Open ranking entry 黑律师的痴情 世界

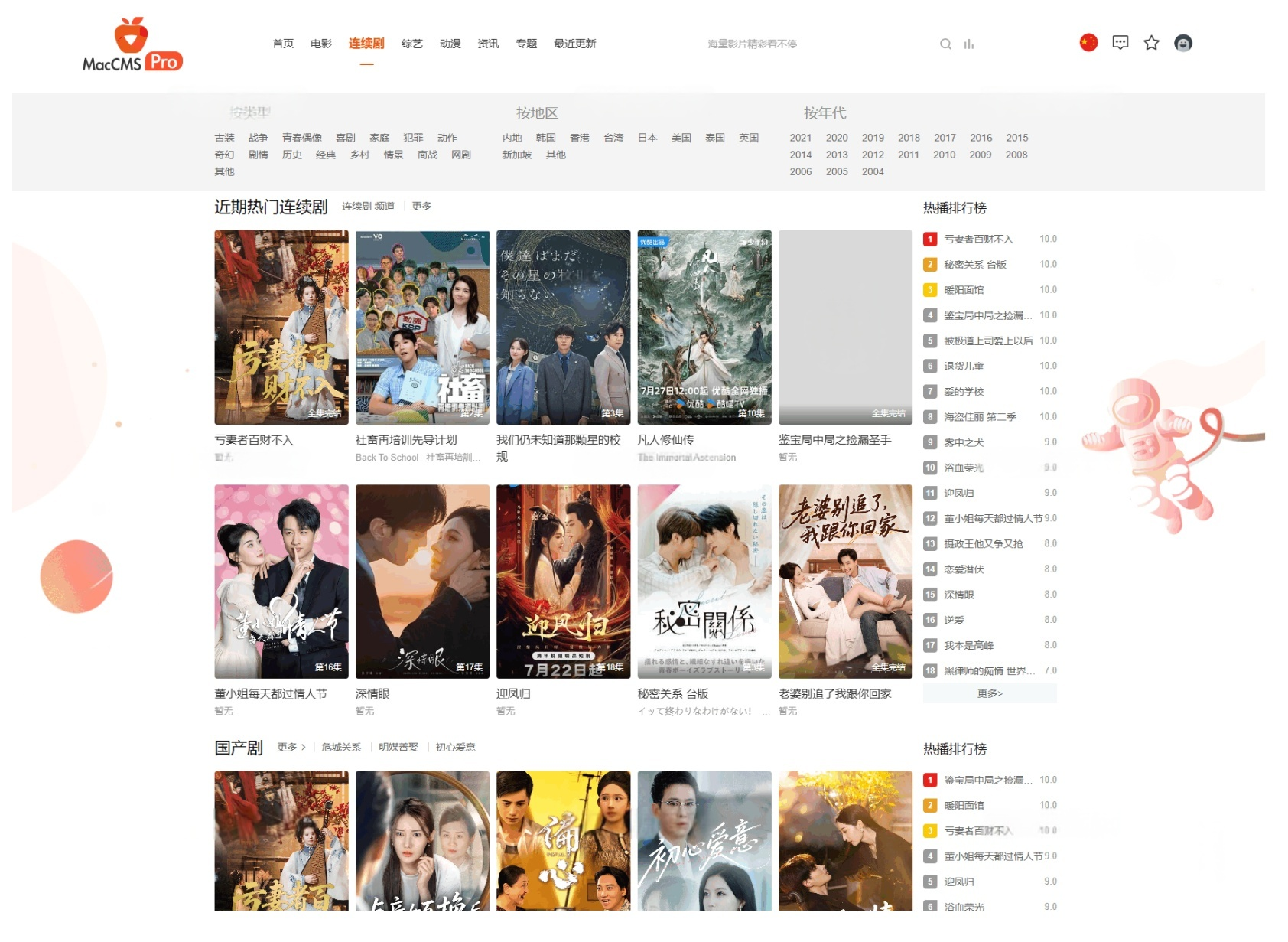tap(989, 671)
